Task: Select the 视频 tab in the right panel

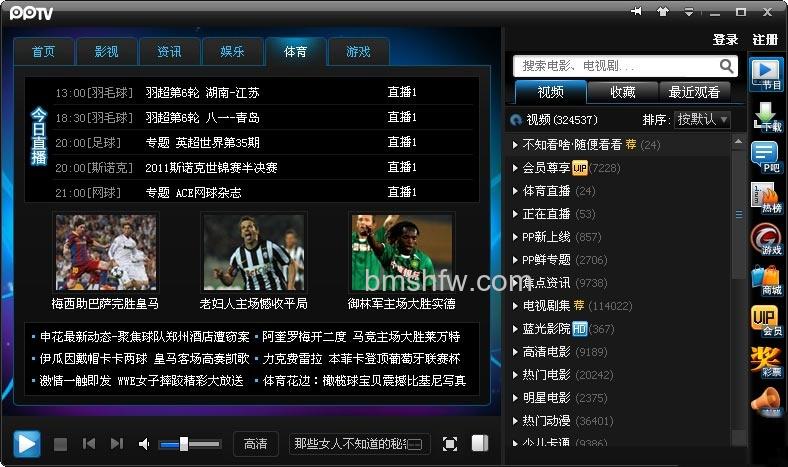Action: [551, 92]
